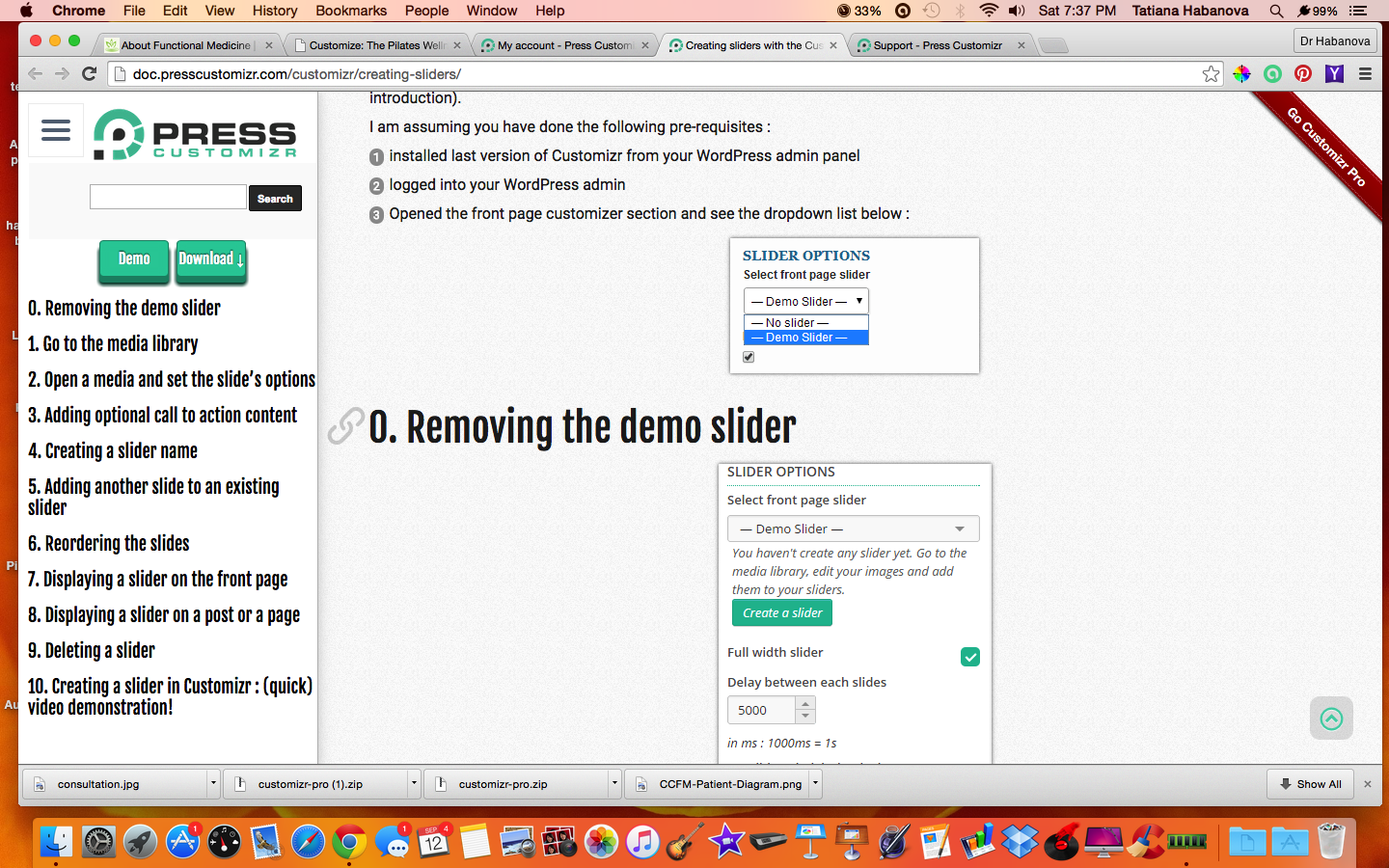Switch to the Support - Press Customizr tab

click(x=937, y=45)
